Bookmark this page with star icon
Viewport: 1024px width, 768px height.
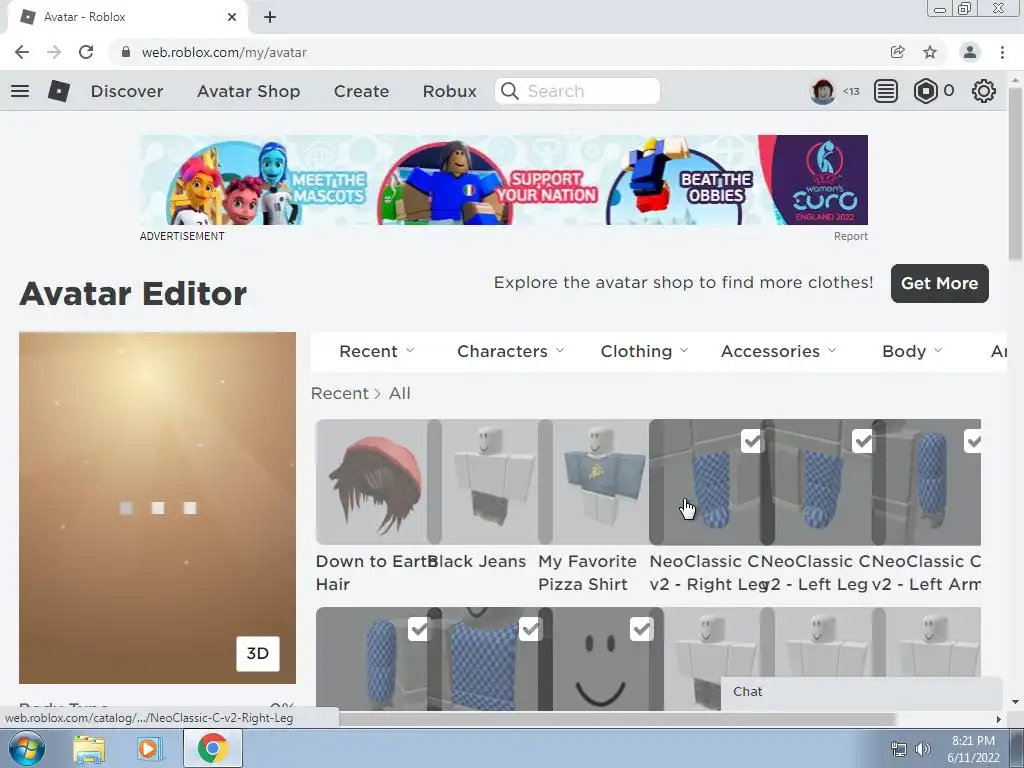click(x=930, y=52)
